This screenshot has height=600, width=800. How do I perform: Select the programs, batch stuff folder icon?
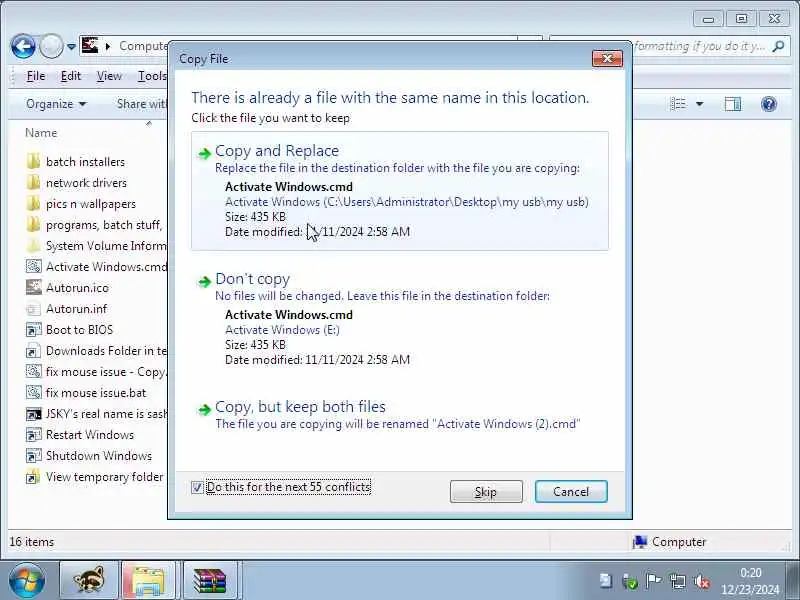[x=33, y=224]
